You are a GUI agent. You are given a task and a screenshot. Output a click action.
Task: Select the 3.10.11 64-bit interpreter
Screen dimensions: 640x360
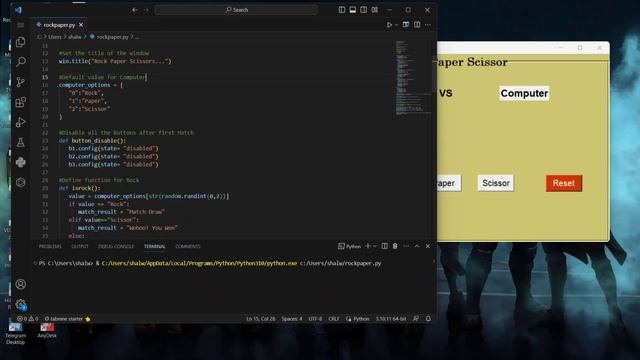(x=391, y=319)
